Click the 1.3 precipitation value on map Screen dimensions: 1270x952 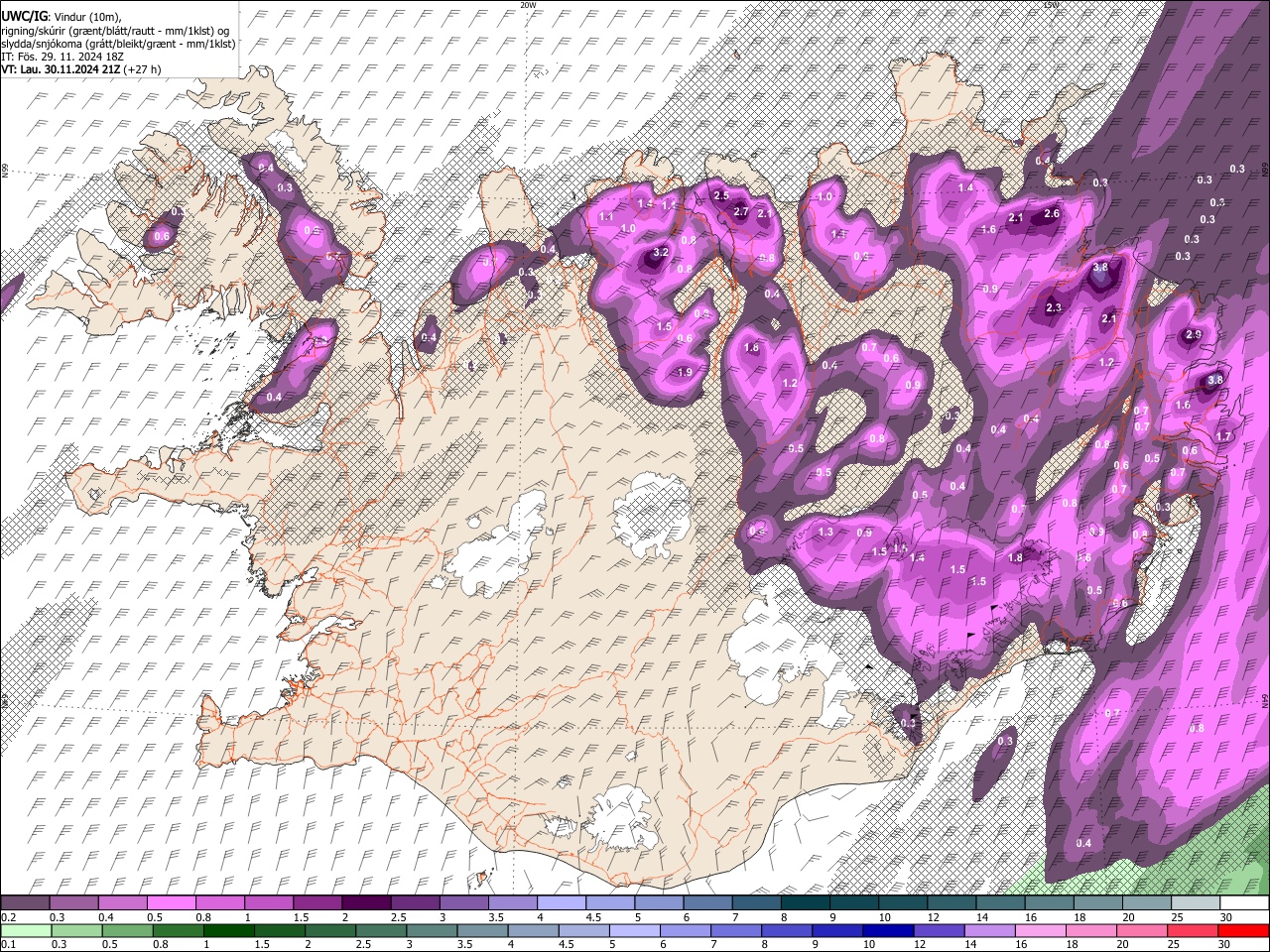tap(825, 532)
